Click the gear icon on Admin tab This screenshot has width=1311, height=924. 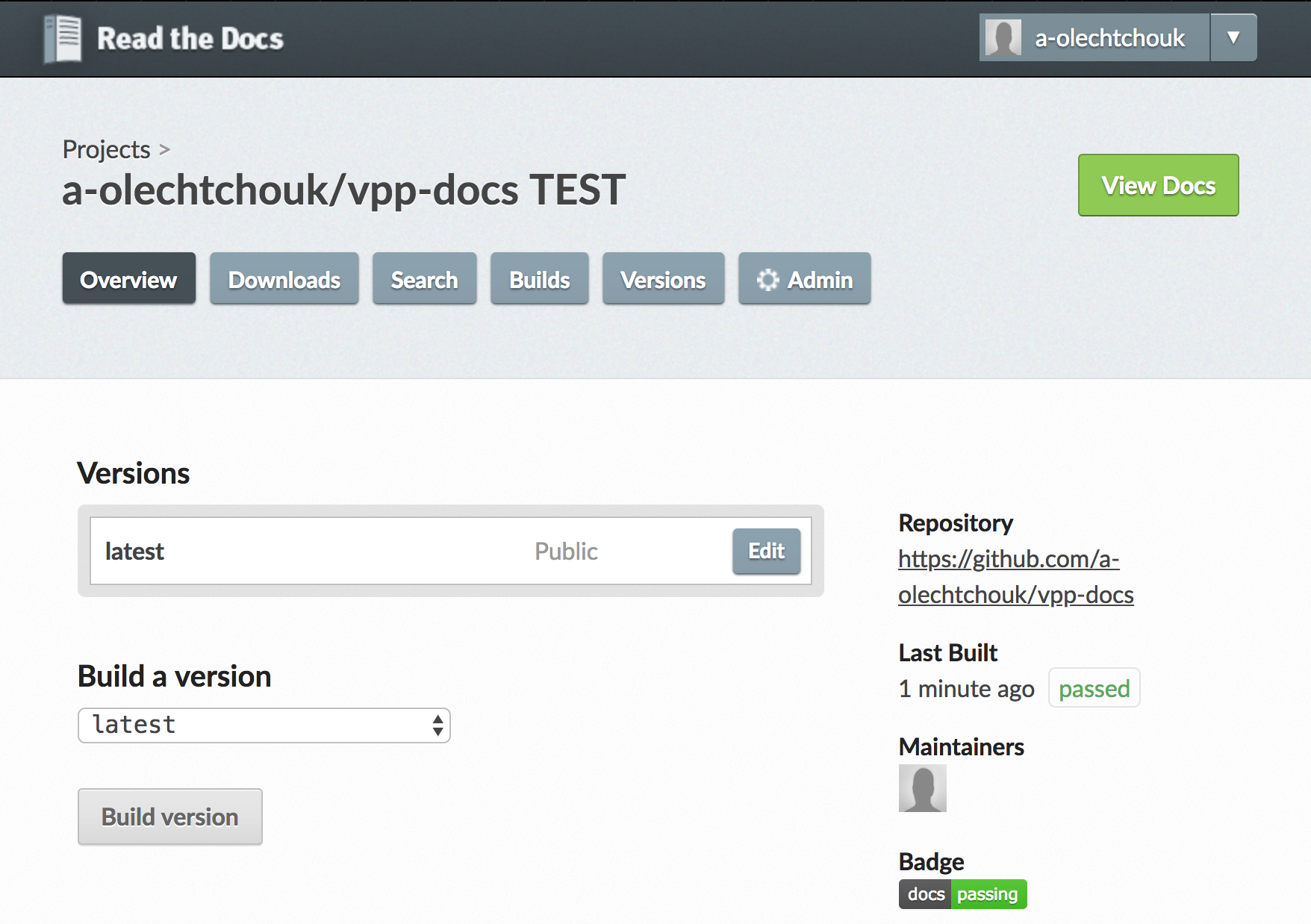767,280
